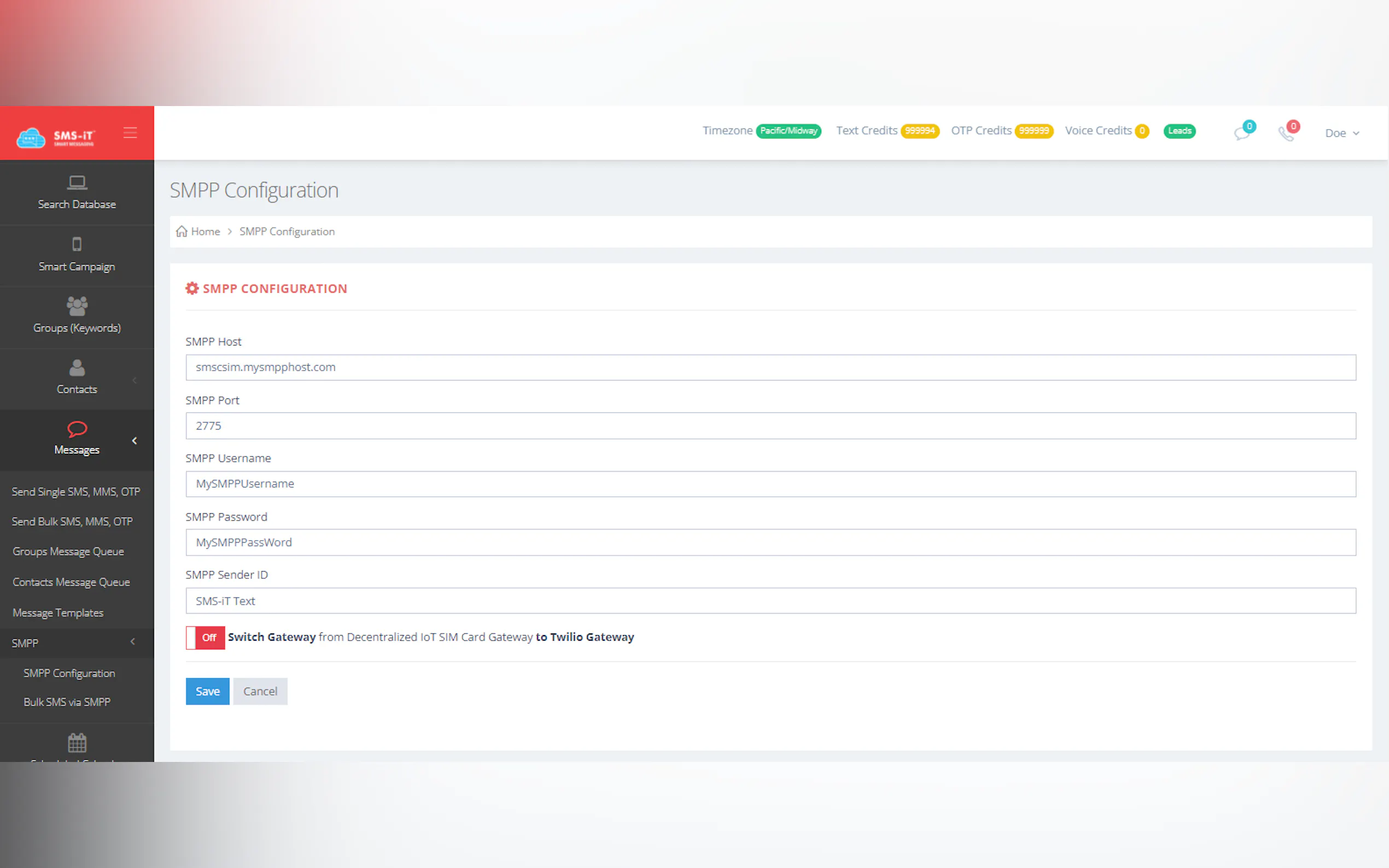Click the Smart Campaign phone icon

[x=77, y=244]
